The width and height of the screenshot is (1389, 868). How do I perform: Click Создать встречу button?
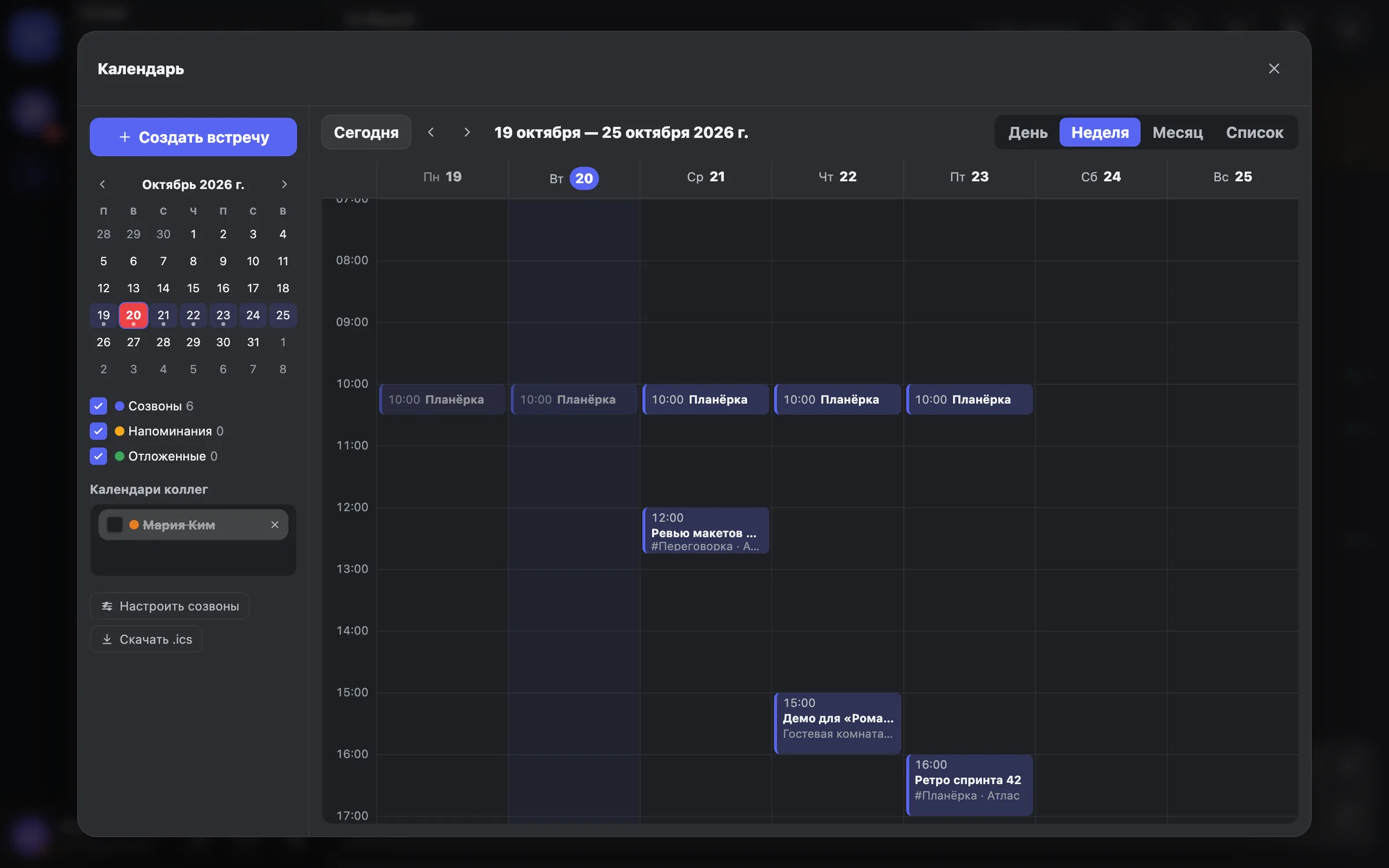pos(193,137)
